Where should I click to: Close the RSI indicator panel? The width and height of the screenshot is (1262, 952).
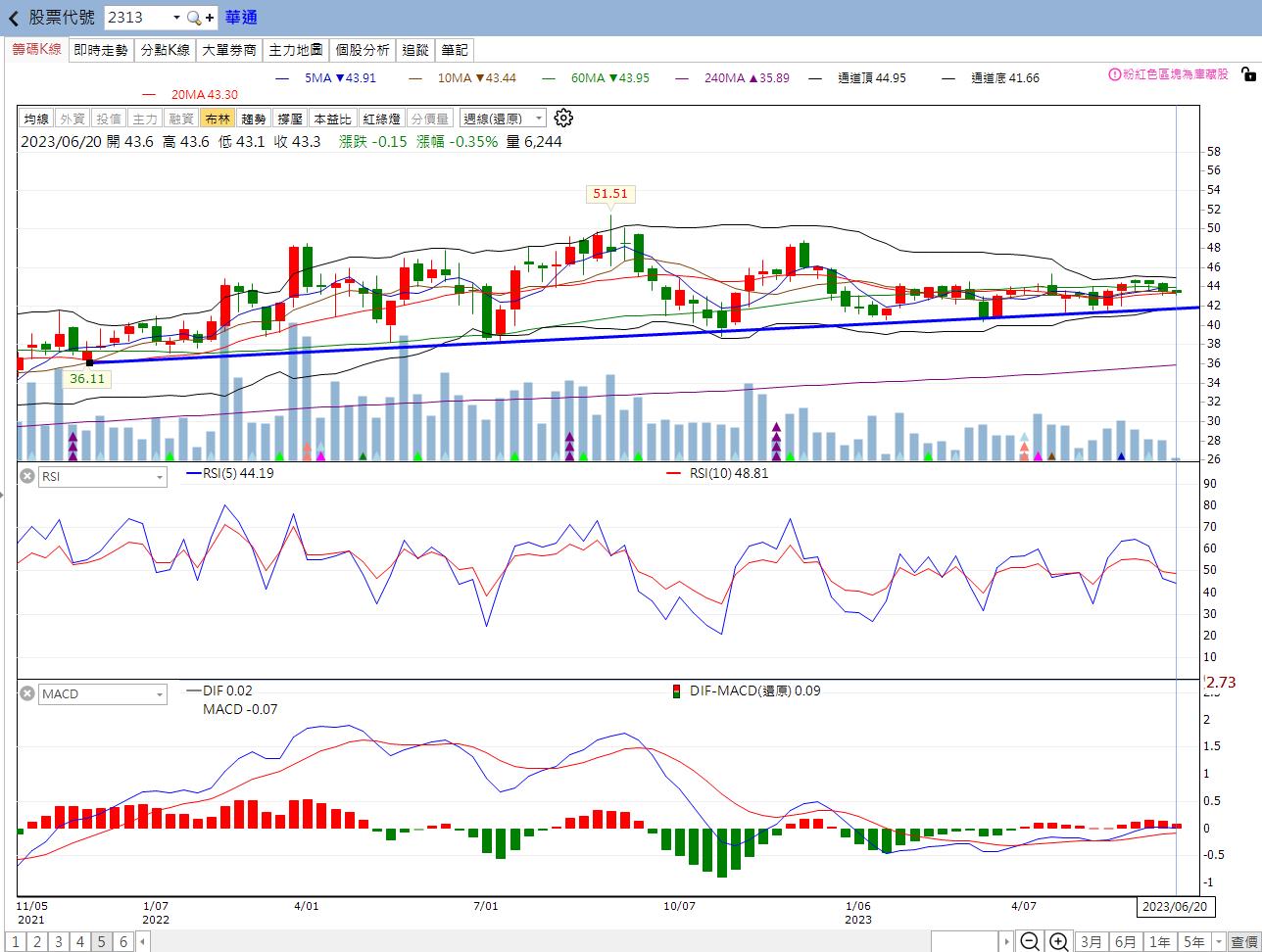coord(27,476)
